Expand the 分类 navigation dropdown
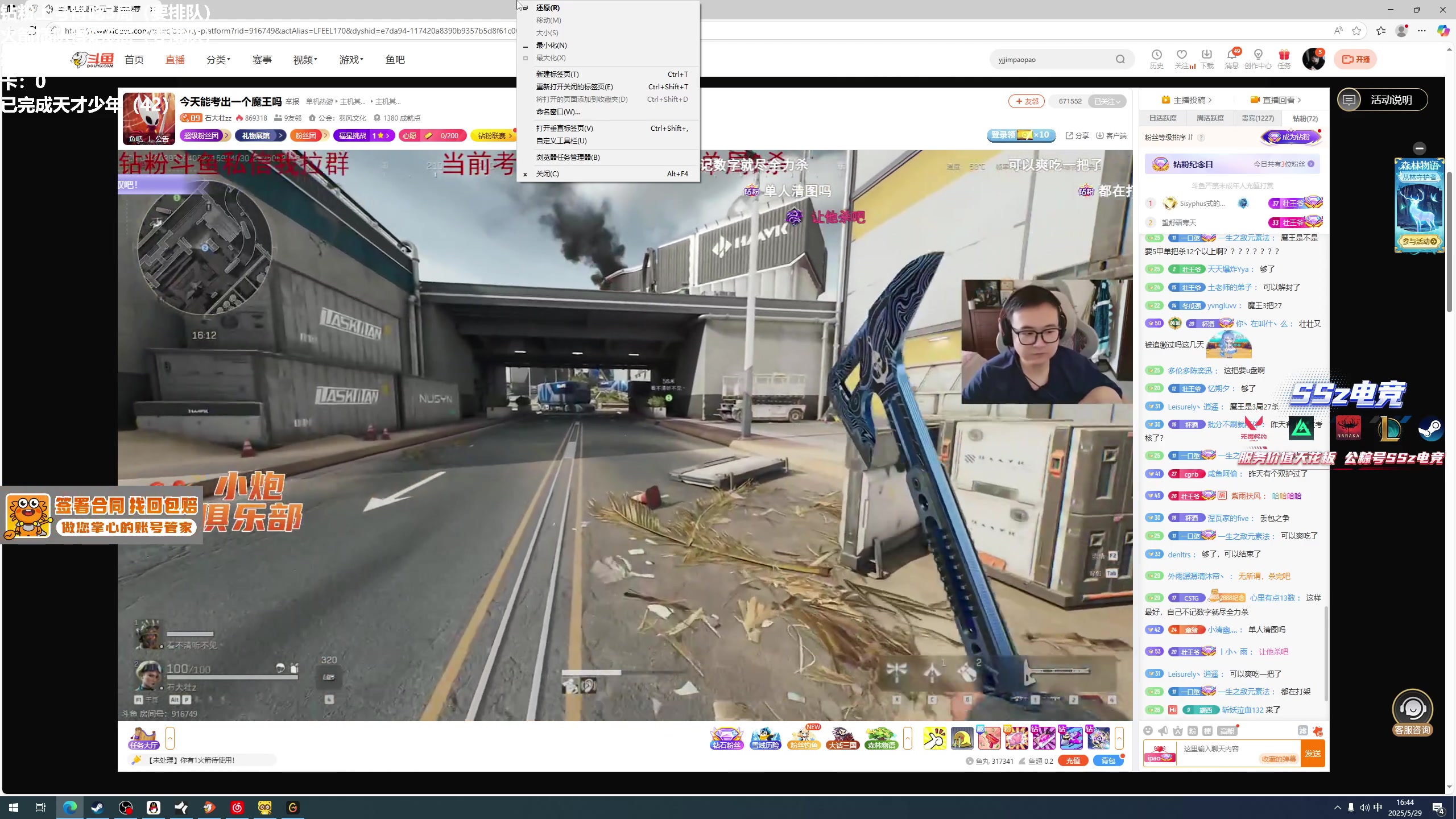 (218, 59)
